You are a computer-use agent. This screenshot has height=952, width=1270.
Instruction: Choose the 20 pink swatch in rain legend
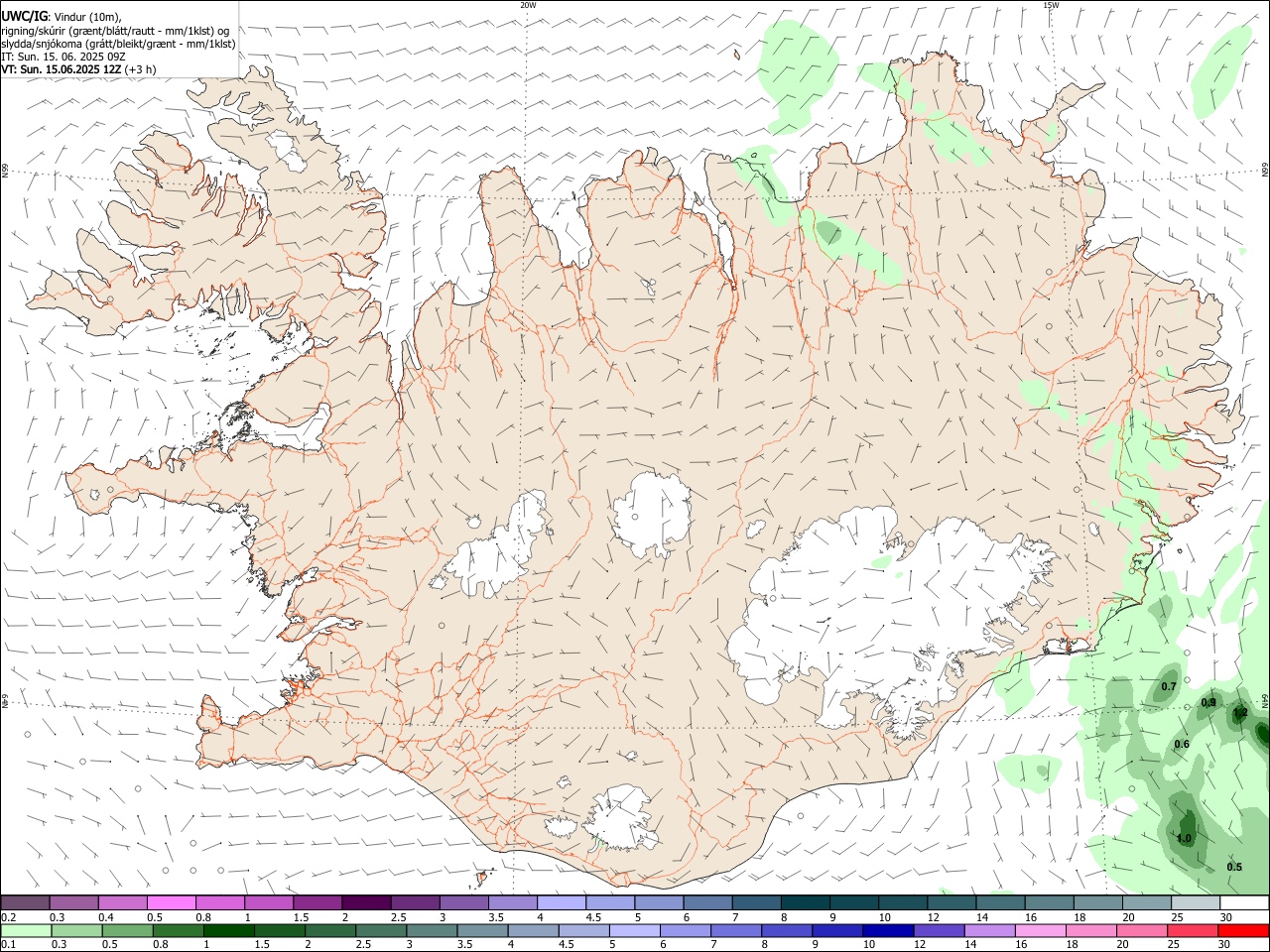[x=1142, y=930]
